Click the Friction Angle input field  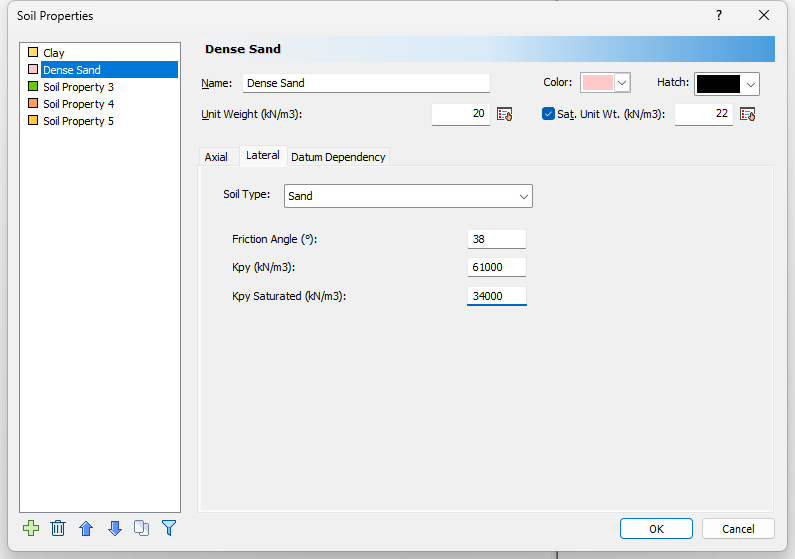point(496,239)
